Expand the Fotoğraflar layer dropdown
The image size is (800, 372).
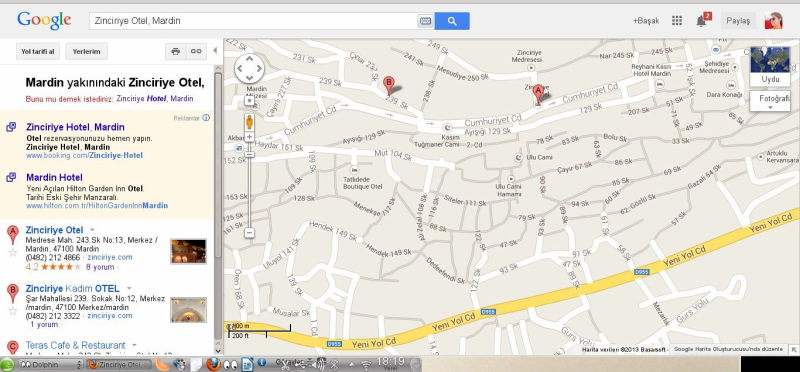point(770,101)
